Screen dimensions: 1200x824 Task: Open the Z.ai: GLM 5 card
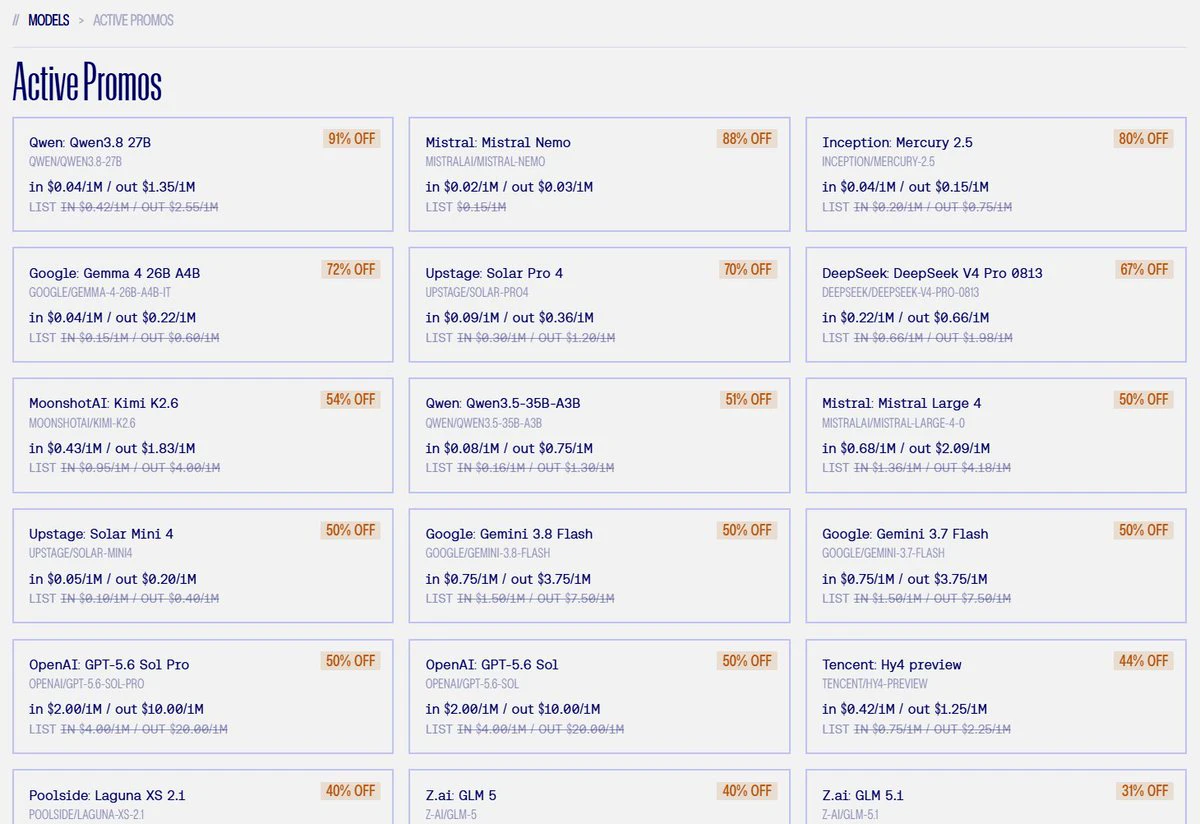coord(600,797)
